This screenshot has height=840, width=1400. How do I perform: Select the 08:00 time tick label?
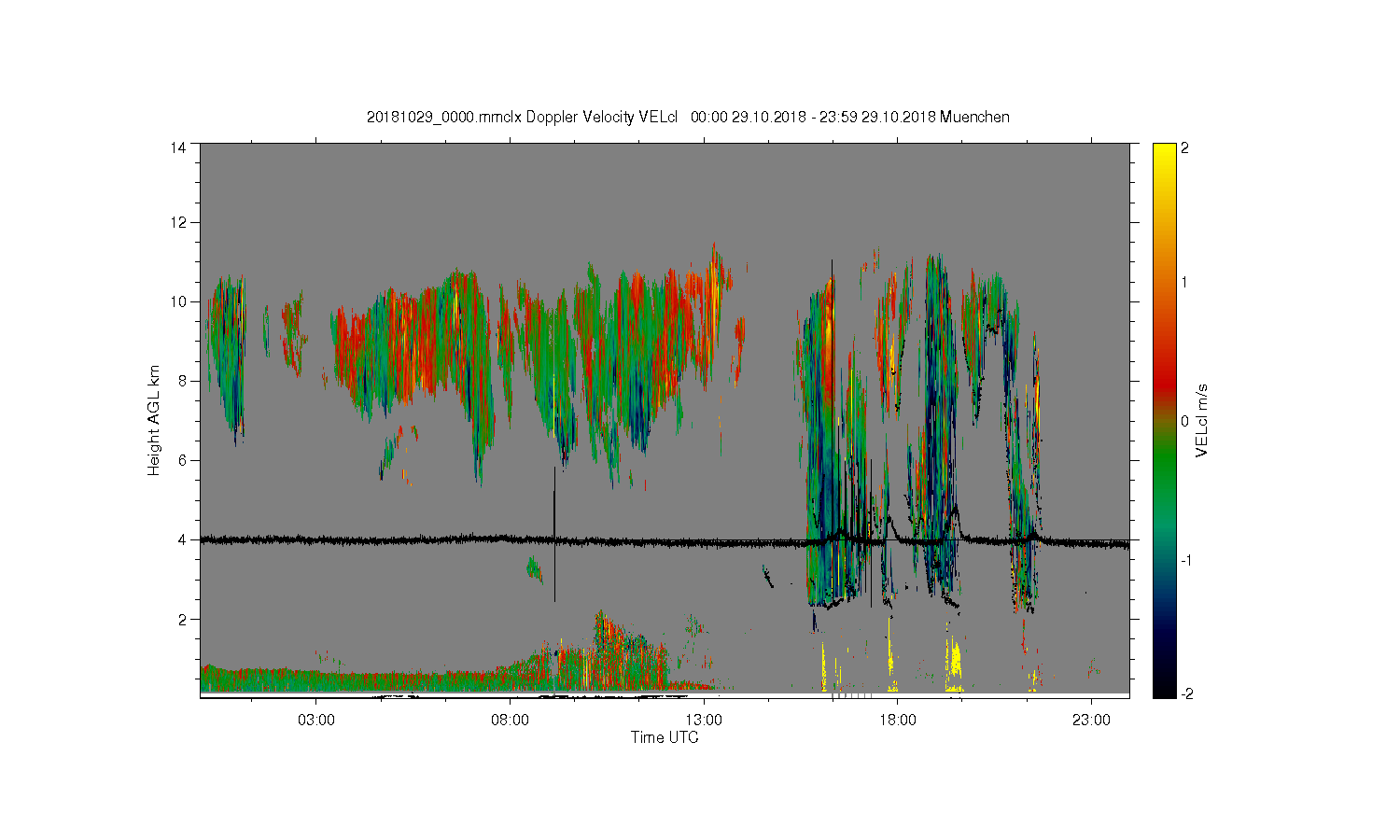tap(511, 721)
